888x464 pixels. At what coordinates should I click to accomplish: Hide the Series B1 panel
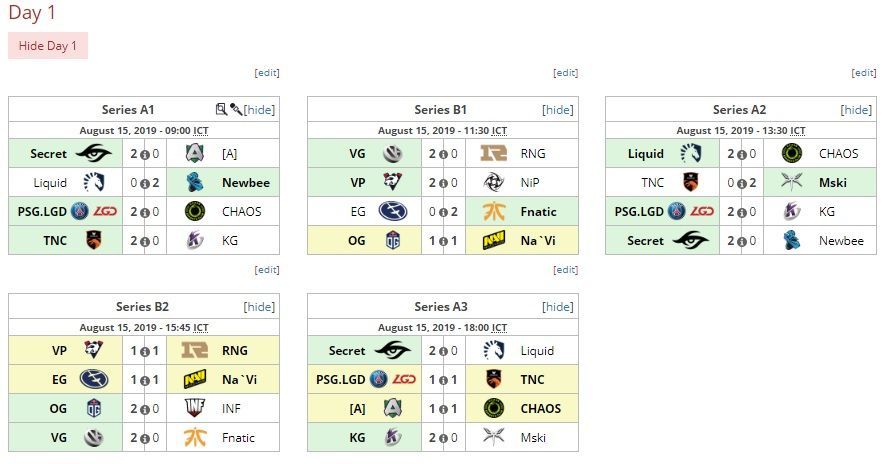(558, 109)
